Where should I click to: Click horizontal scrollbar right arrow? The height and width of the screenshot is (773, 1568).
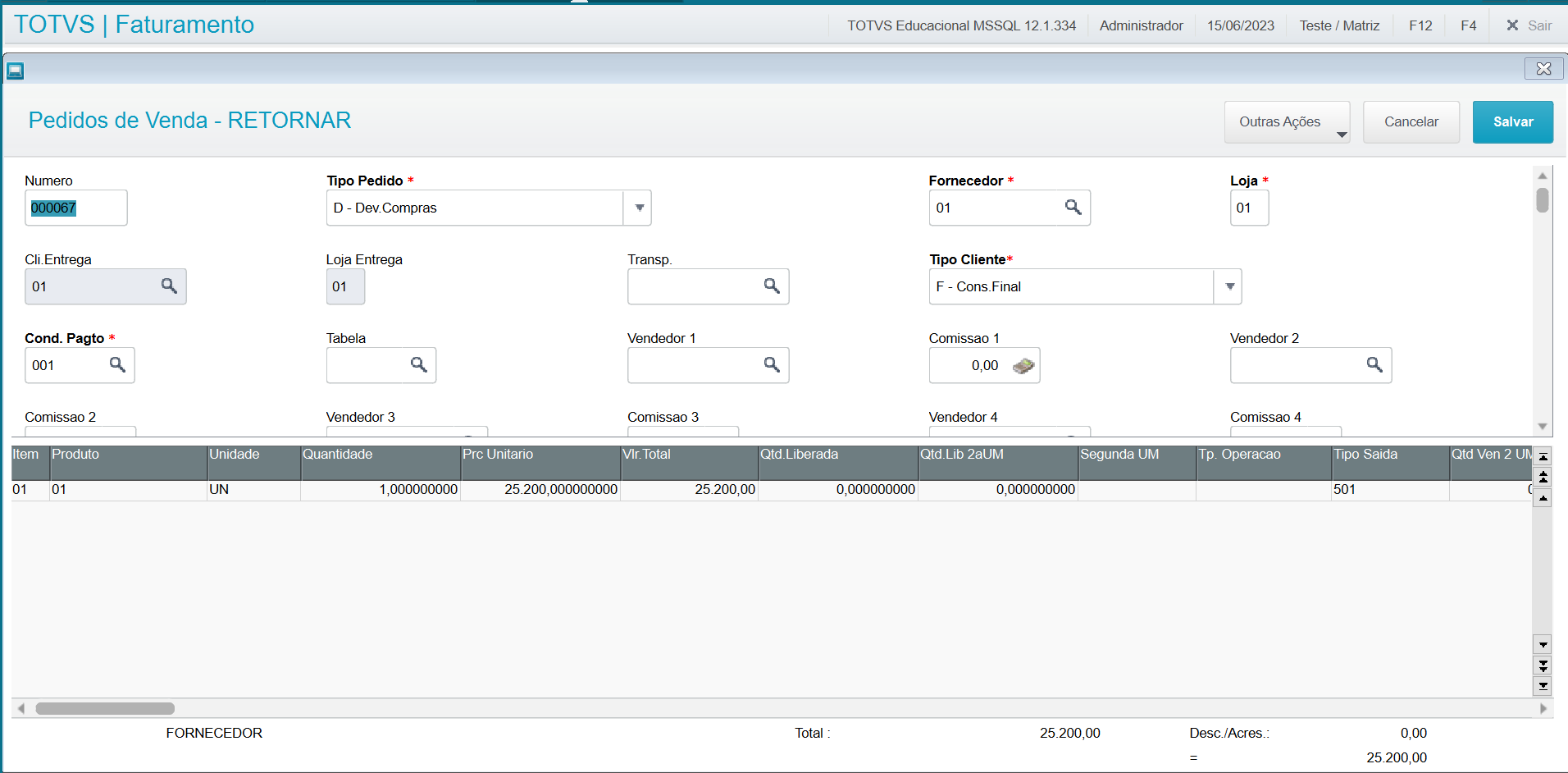click(1543, 708)
